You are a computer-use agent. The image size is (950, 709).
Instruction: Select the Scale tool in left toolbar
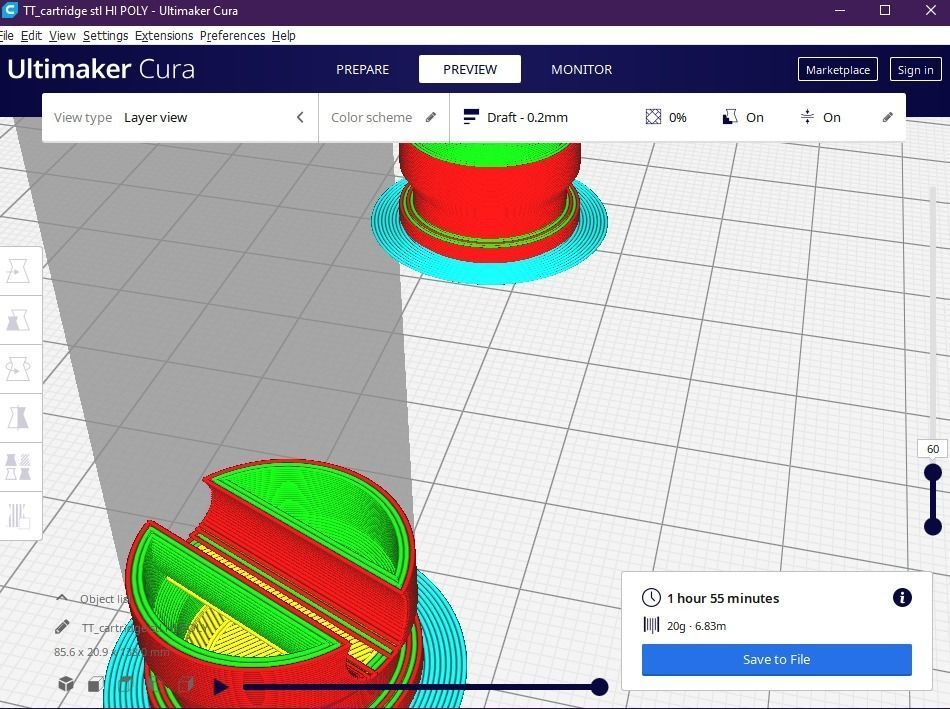(x=18, y=320)
